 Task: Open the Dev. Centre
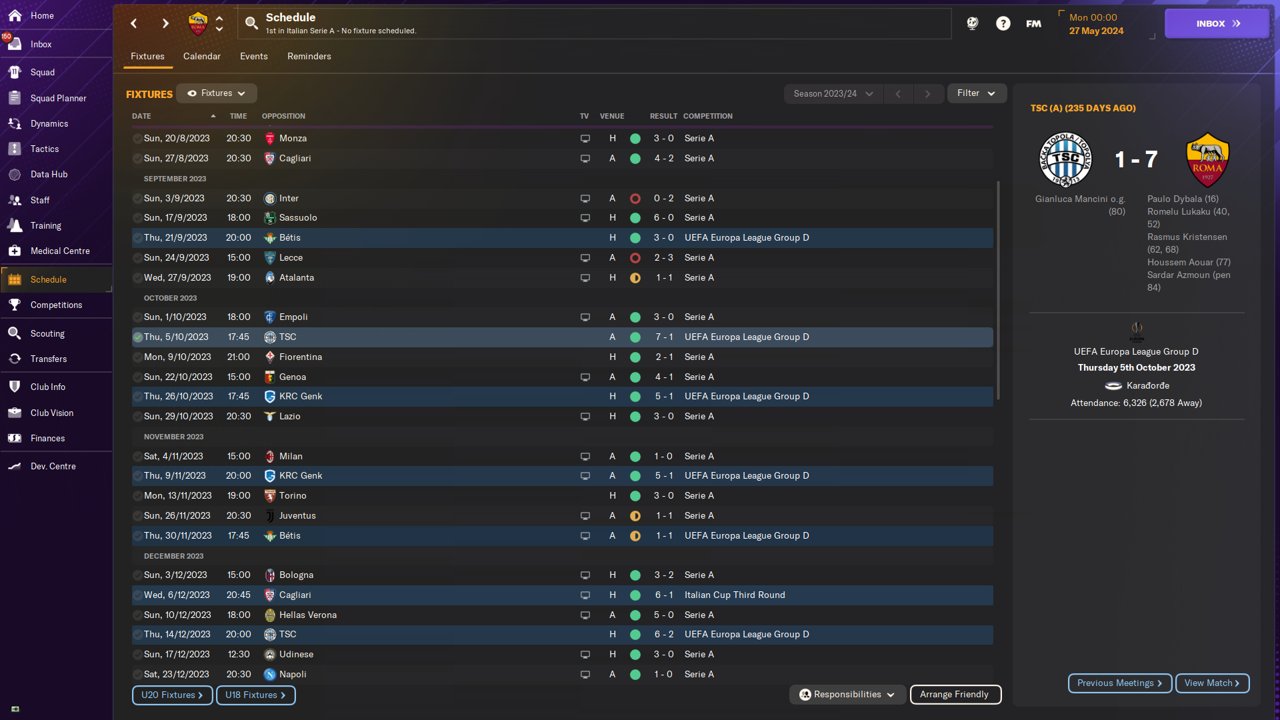pos(52,466)
